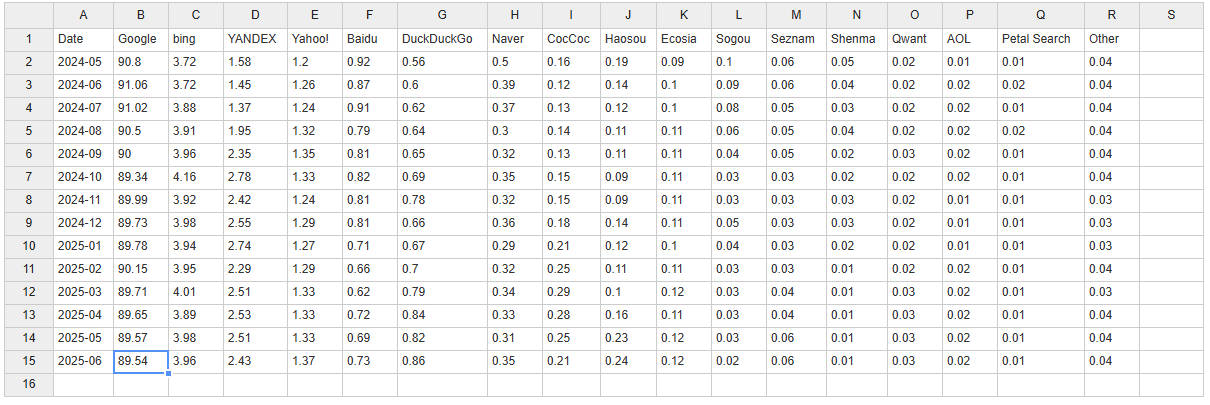Click DuckDuckGo value '0.86'
The height and width of the screenshot is (405, 1210).
443,361
